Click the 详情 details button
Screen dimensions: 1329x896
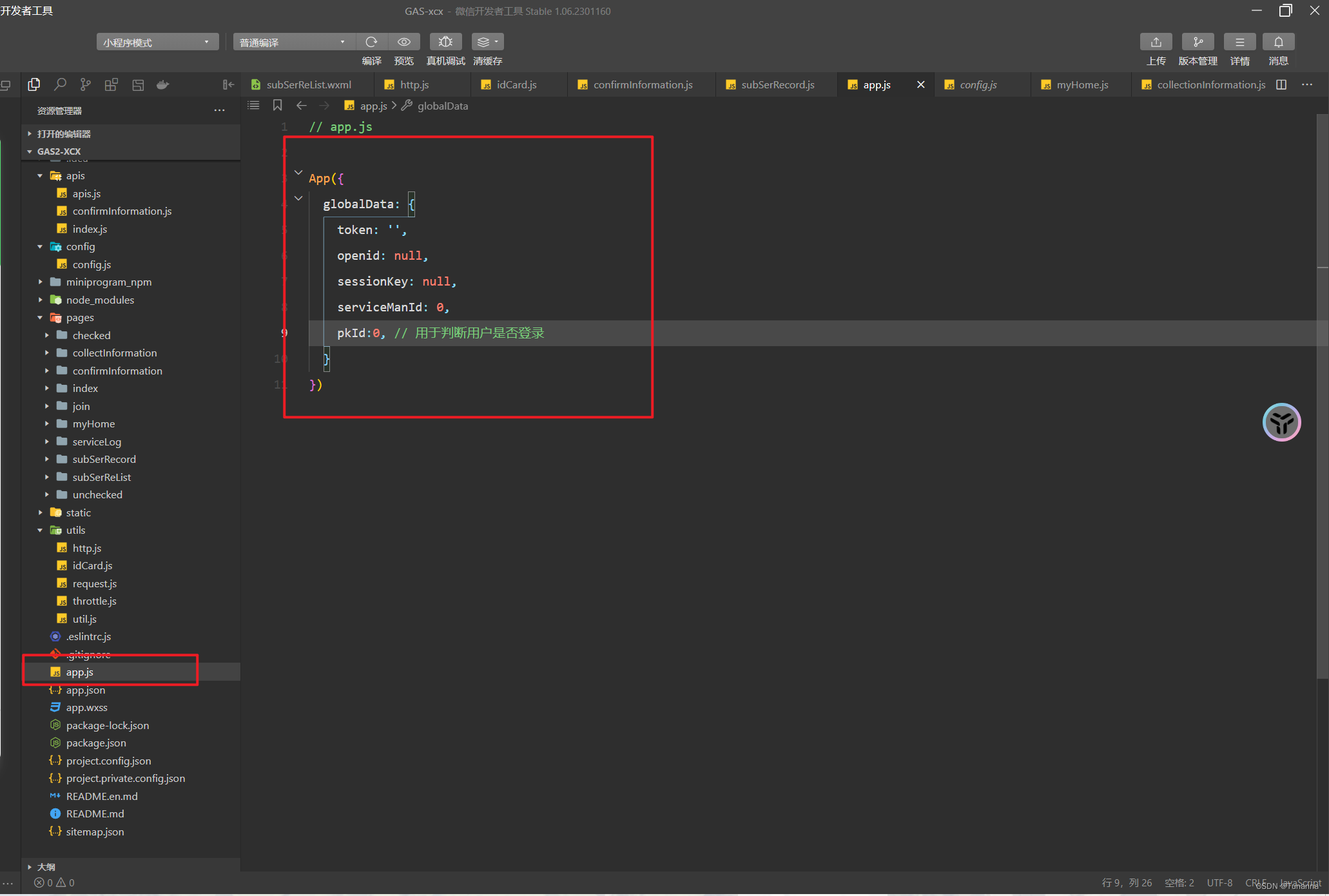[1239, 42]
